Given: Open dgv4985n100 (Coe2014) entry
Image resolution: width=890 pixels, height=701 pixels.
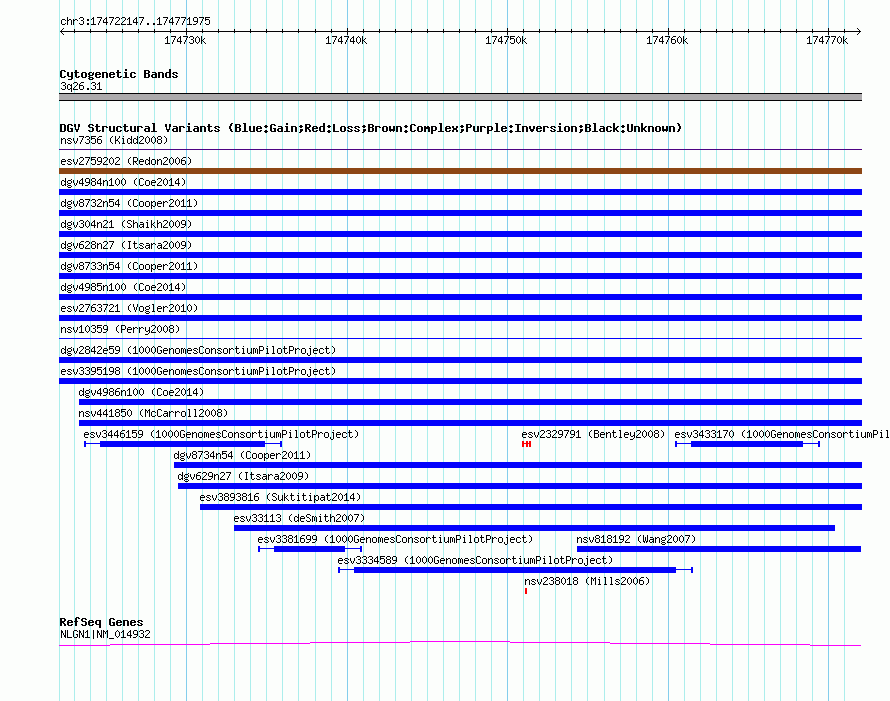Looking at the screenshot, I should pyautogui.click(x=123, y=287).
